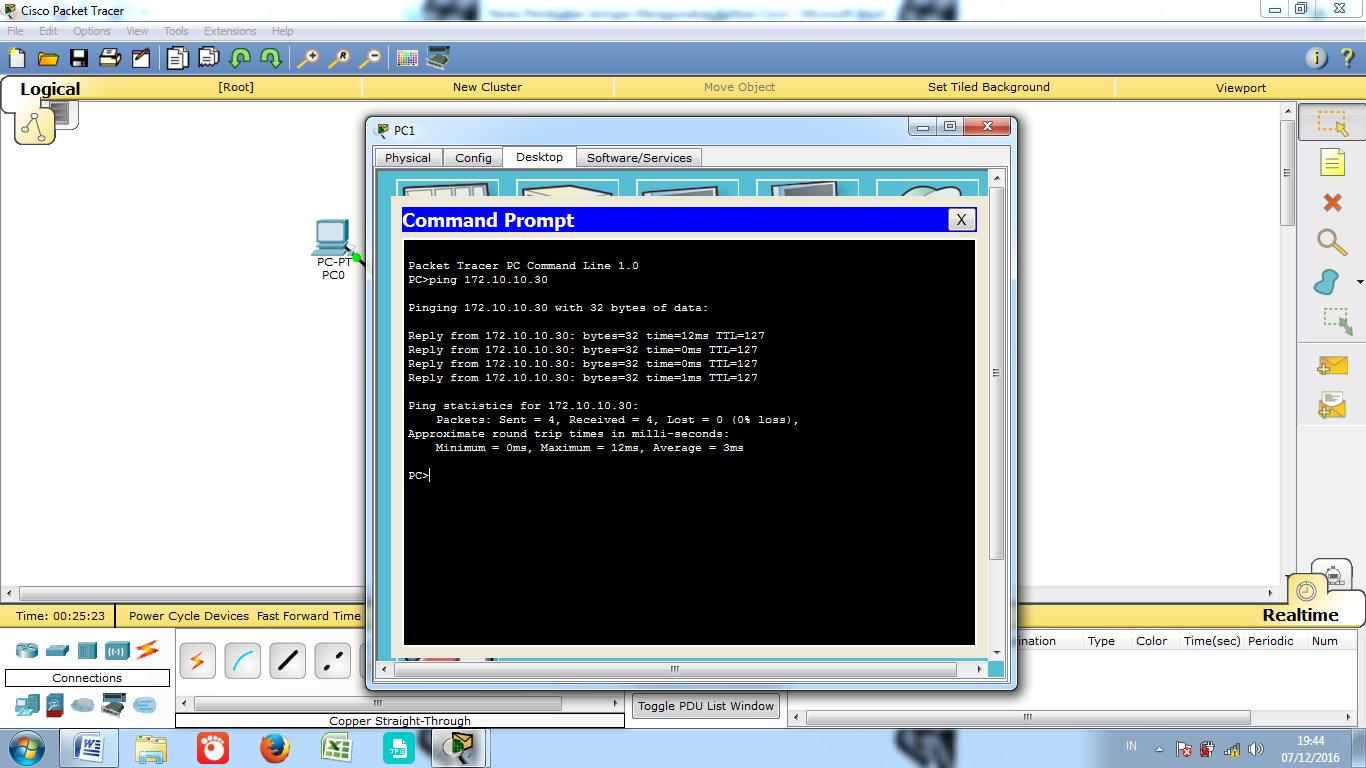Click the [Root] label in the bar
The height and width of the screenshot is (768, 1366).
click(x=236, y=87)
